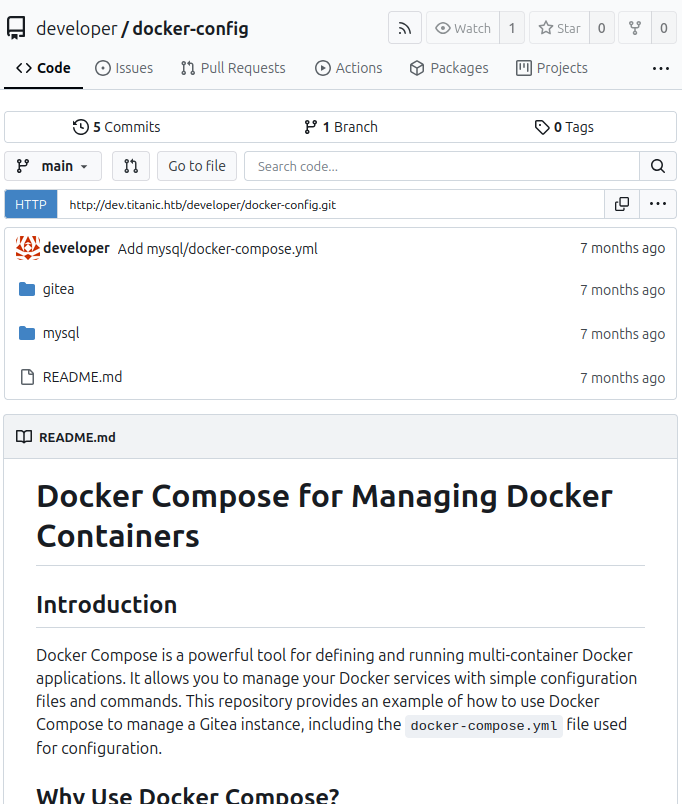Open the compare branches icon button
This screenshot has height=804, width=682.
(130, 166)
